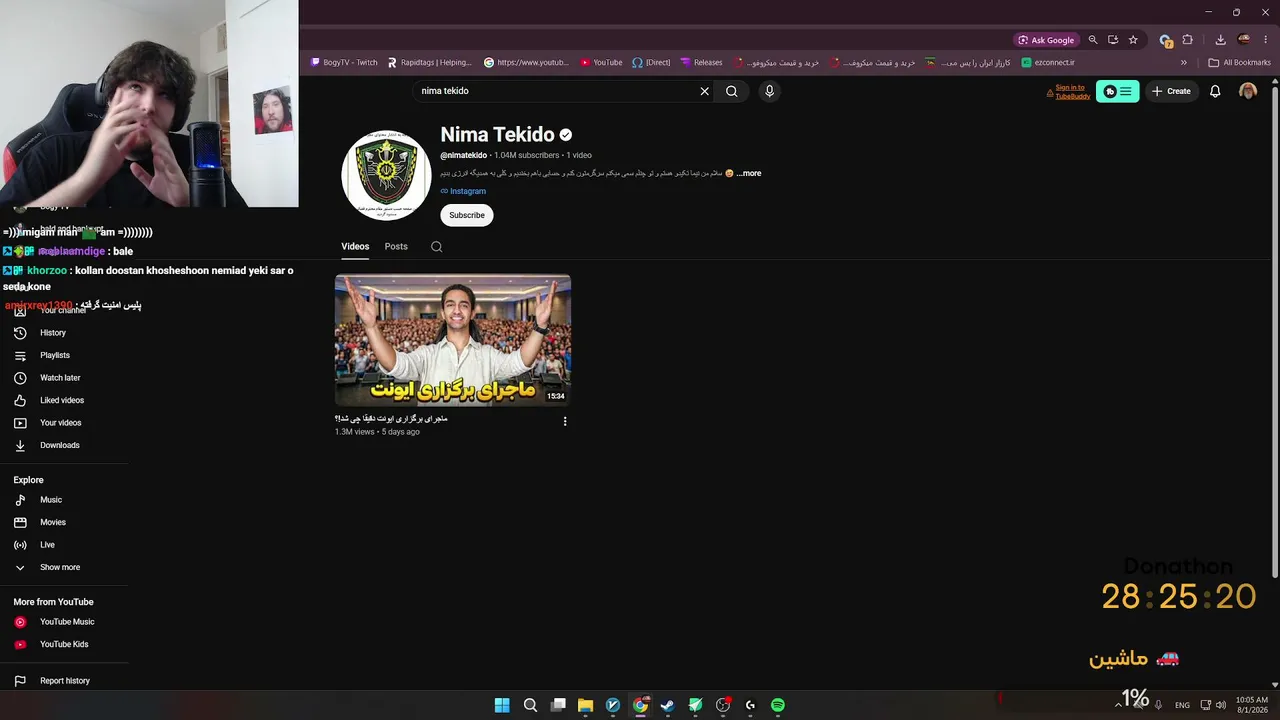
Task: Open the Chrome extensions puzzle icon
Action: pos(1188,40)
